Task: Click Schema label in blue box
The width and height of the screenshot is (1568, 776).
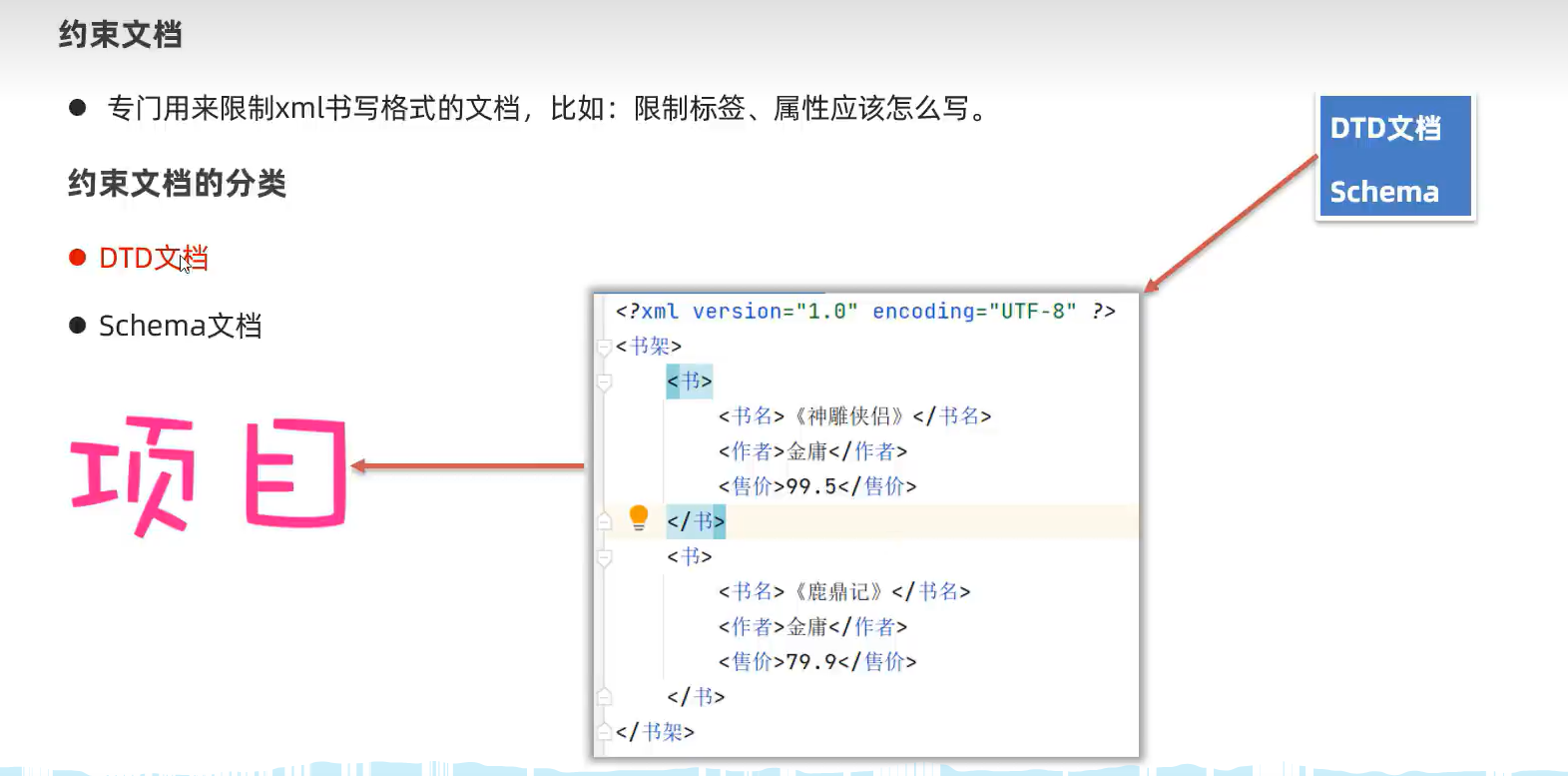Action: coord(1384,191)
